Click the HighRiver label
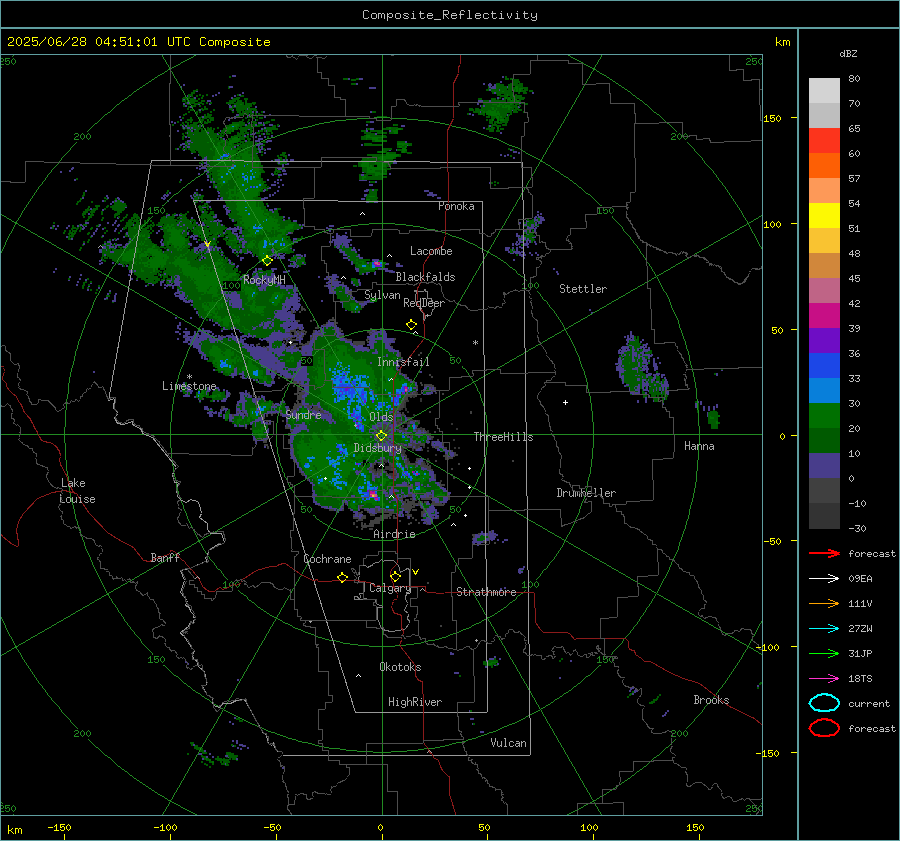Viewport: 900px width, 841px height. click(x=415, y=702)
